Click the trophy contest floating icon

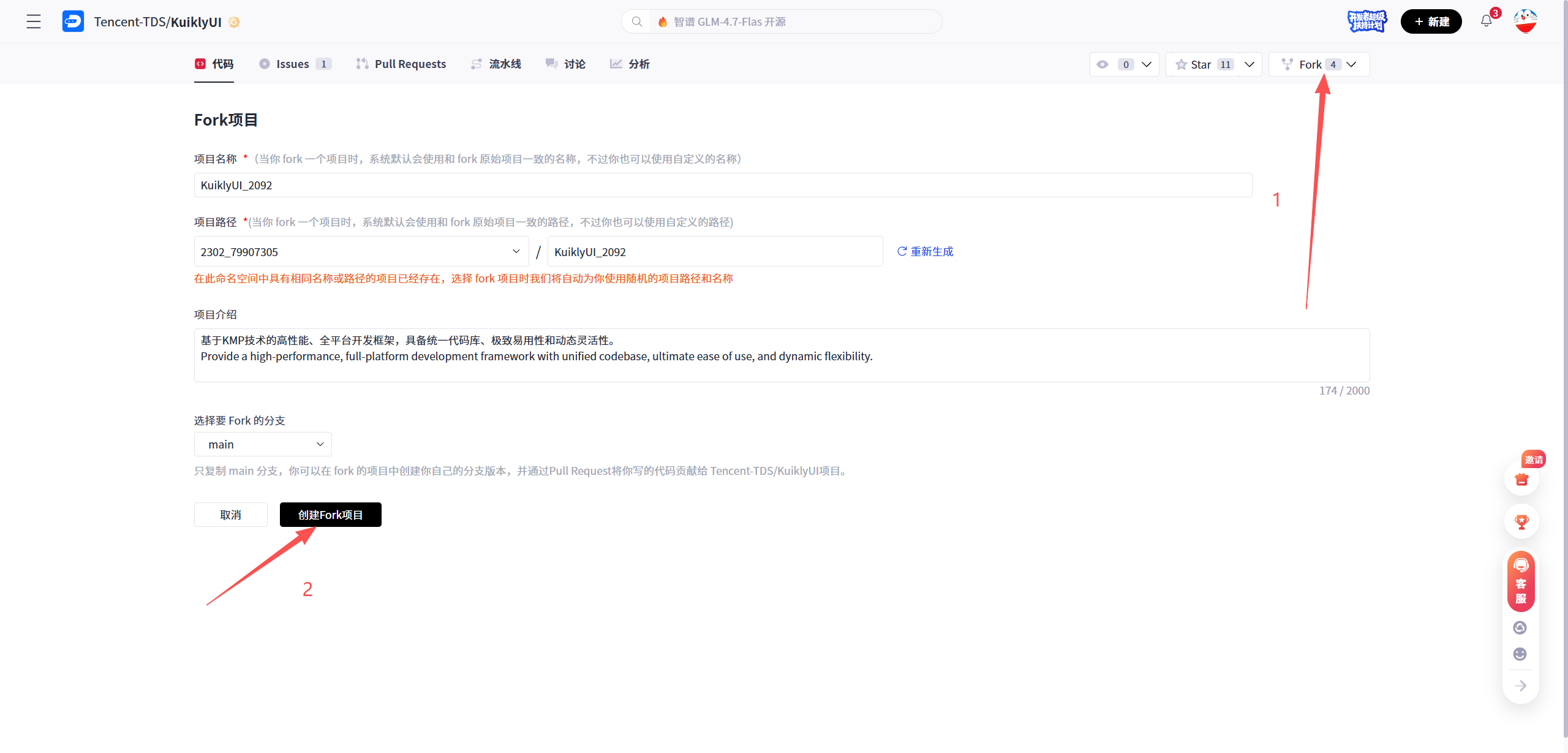[x=1521, y=521]
